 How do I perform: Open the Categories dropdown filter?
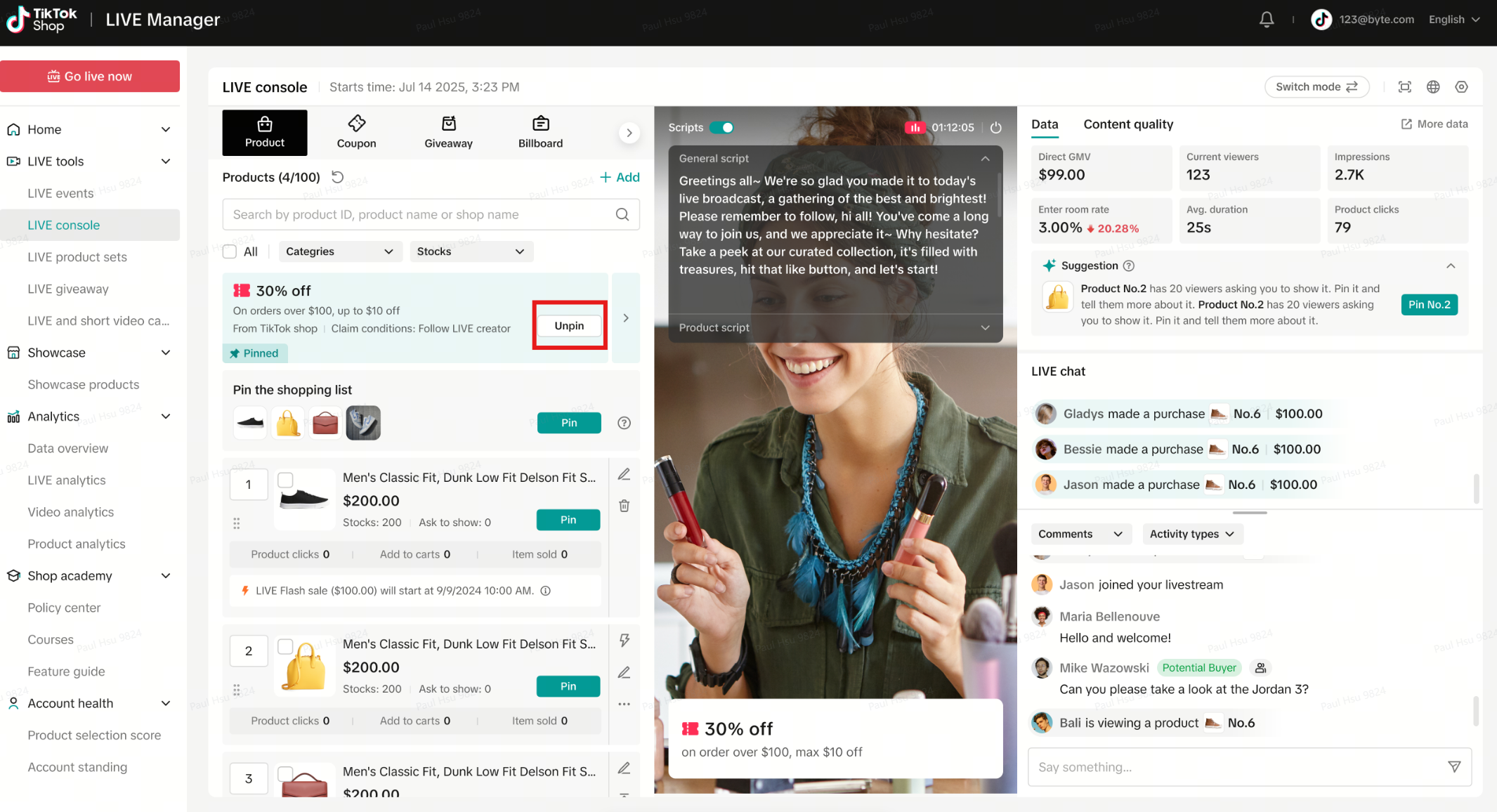[340, 251]
